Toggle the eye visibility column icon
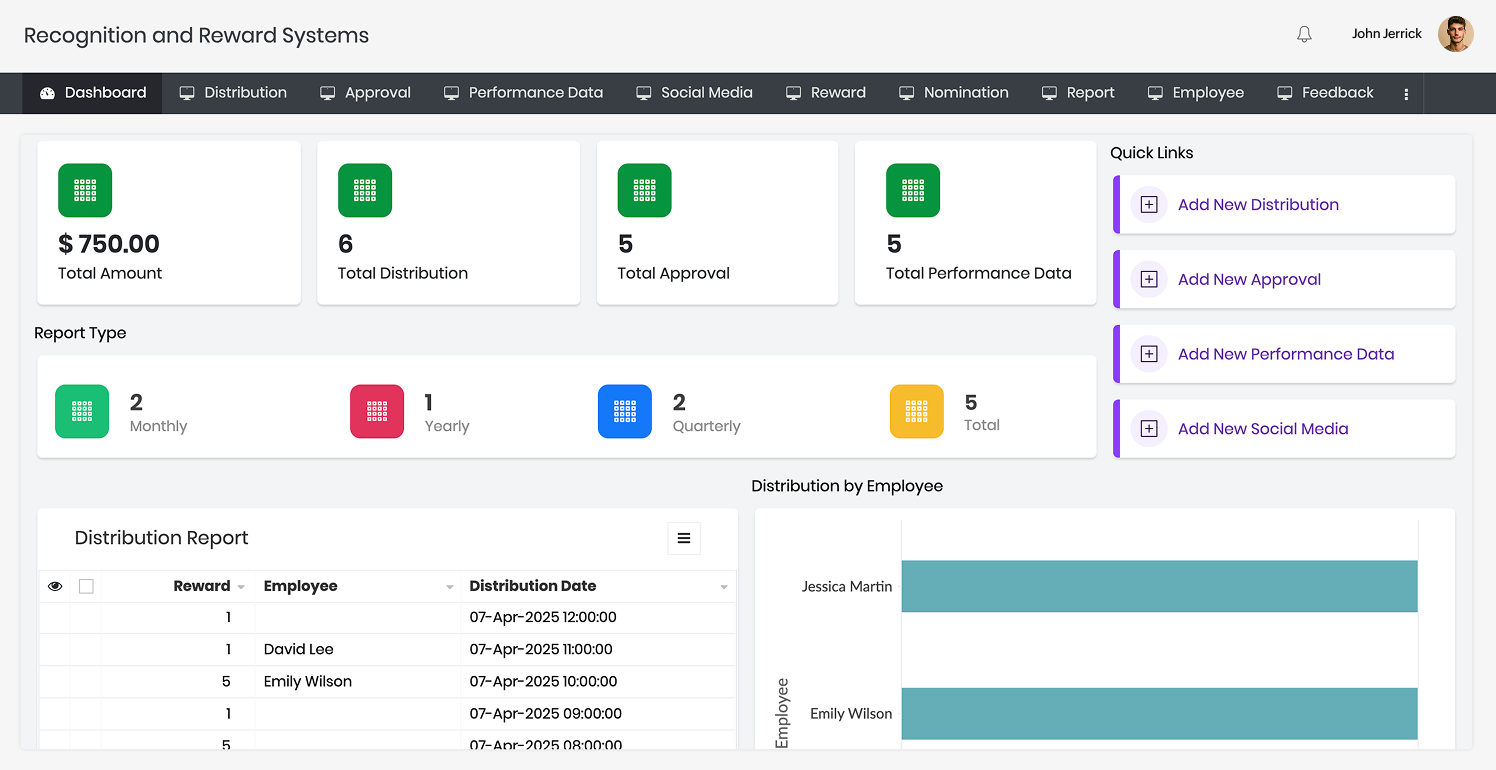Screen dimensions: 1496x770 pyautogui.click(x=55, y=586)
